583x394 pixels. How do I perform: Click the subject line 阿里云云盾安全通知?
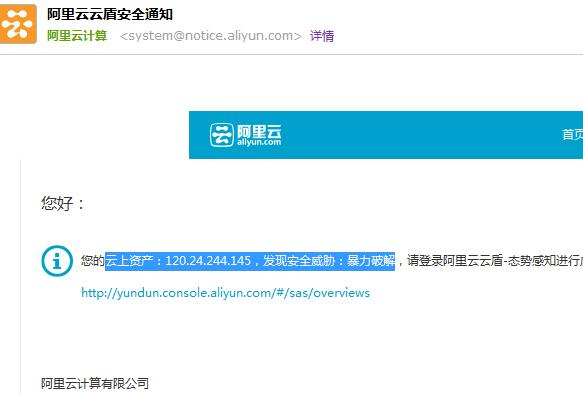110,14
